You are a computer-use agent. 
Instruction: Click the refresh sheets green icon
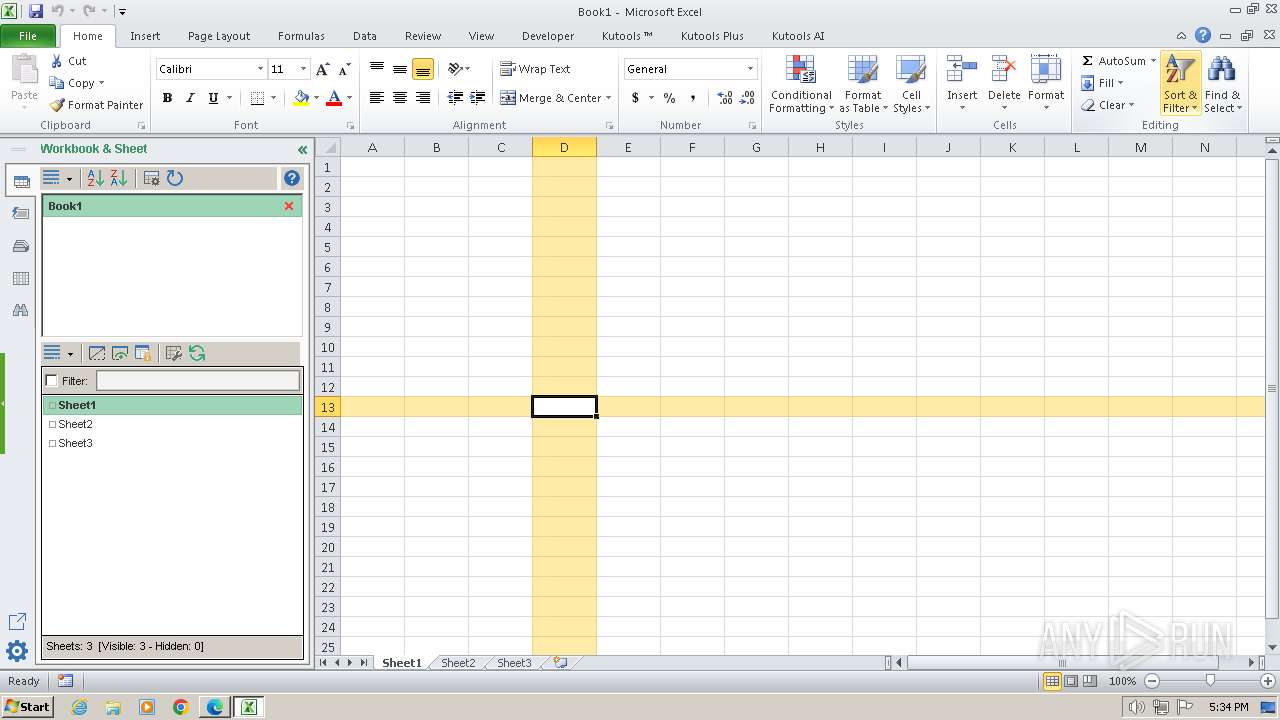(197, 353)
